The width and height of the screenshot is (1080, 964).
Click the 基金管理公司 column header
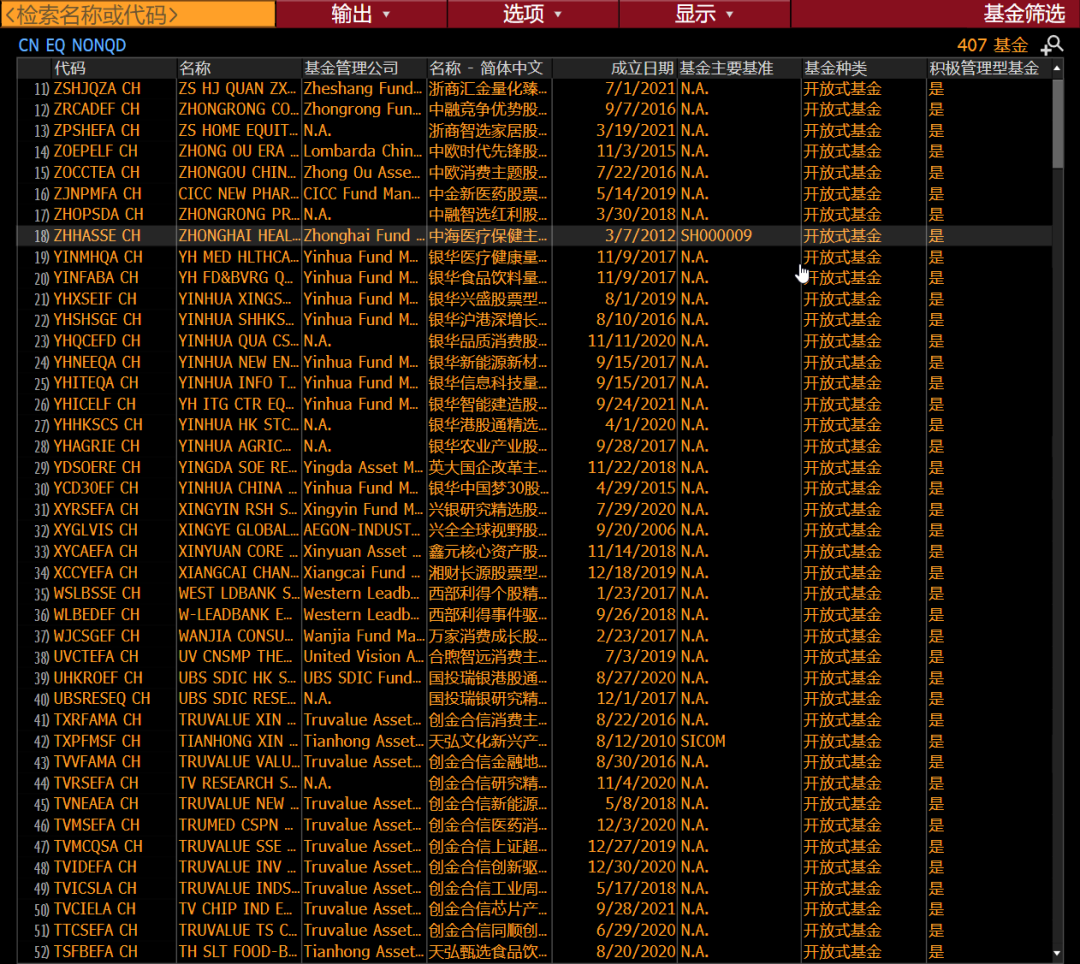coord(351,68)
